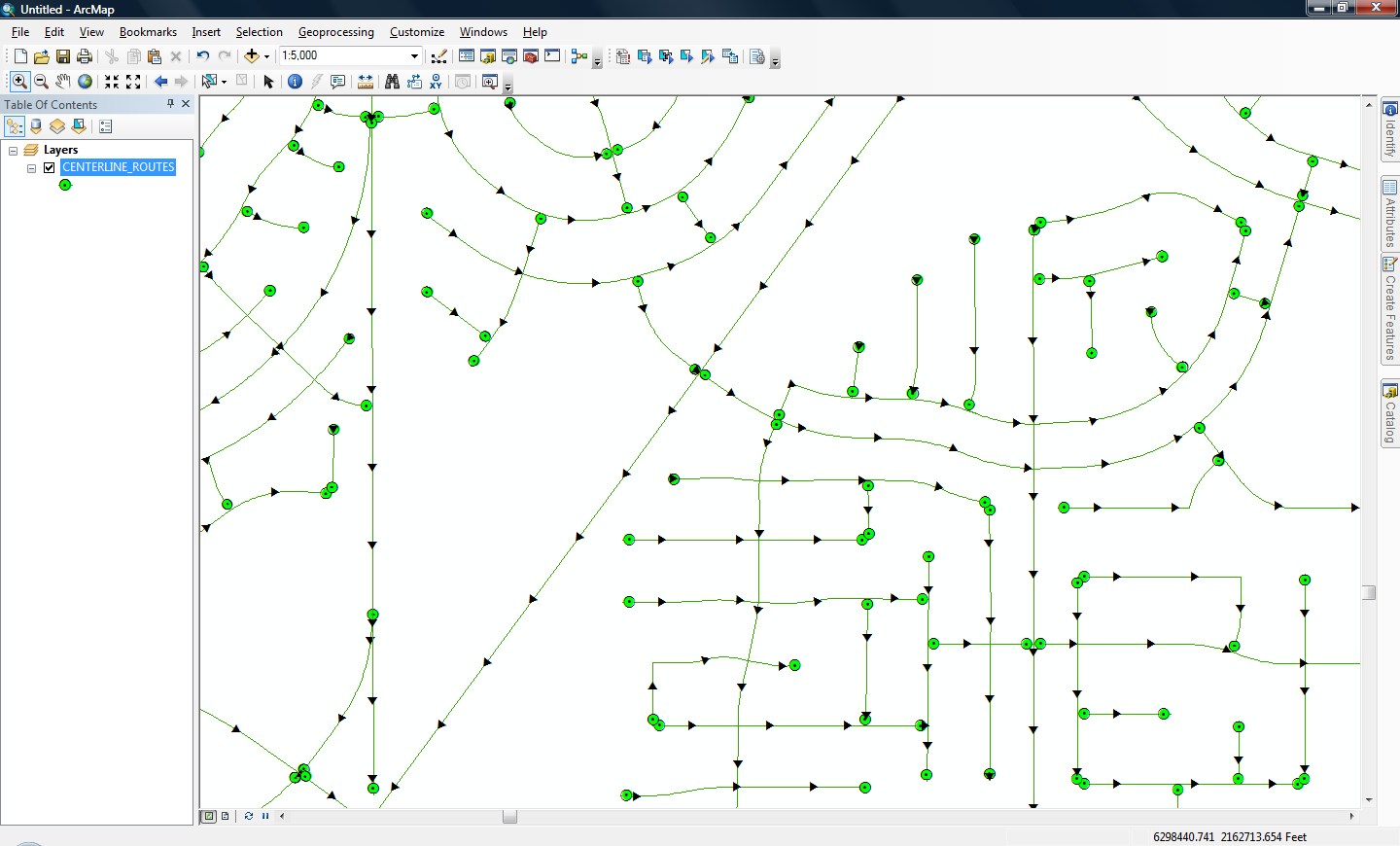Viewport: 1400px width, 846px height.
Task: Open the Python window icon
Action: click(552, 56)
